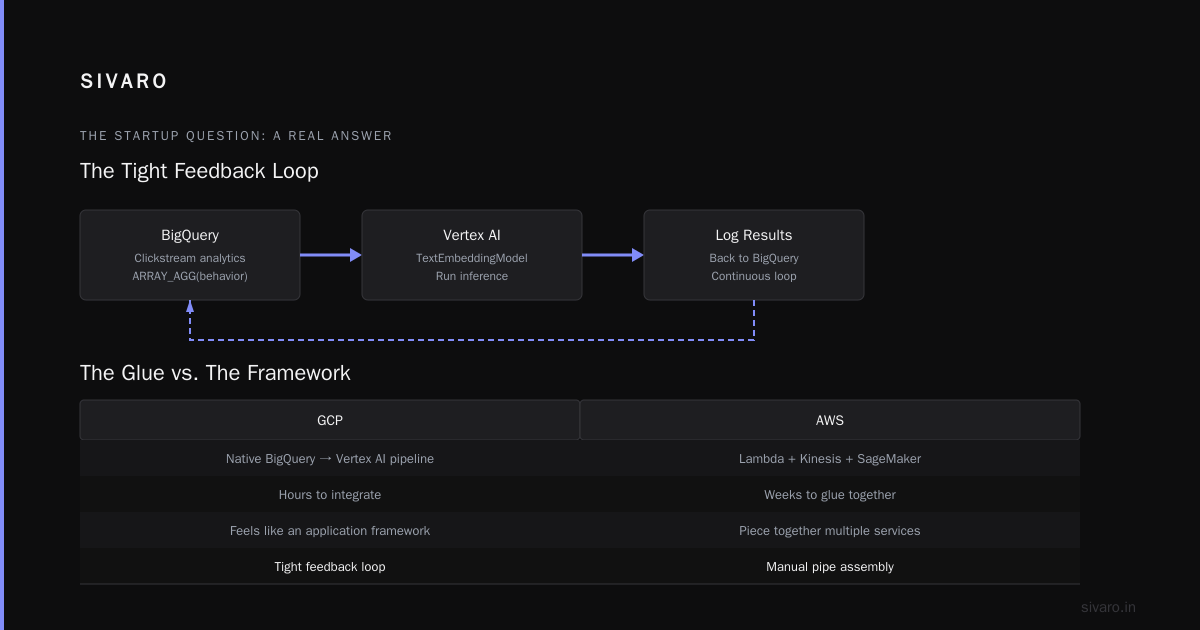Click the Vertex AI box title

click(x=472, y=235)
